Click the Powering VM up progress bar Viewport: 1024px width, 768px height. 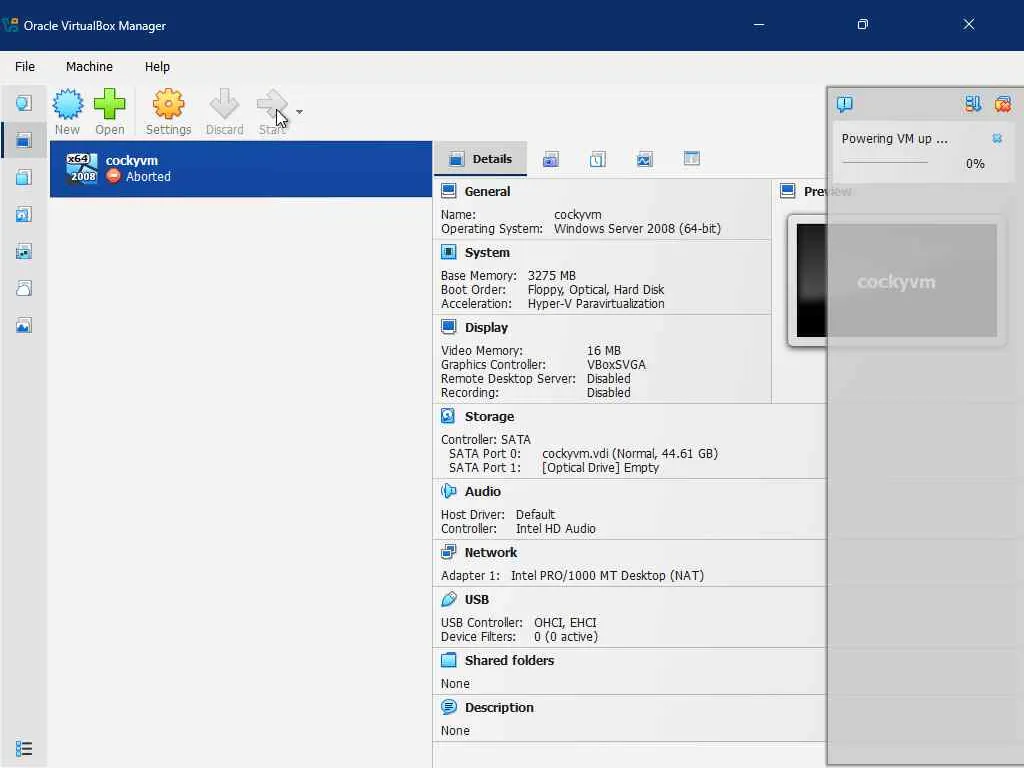pyautogui.click(x=885, y=162)
